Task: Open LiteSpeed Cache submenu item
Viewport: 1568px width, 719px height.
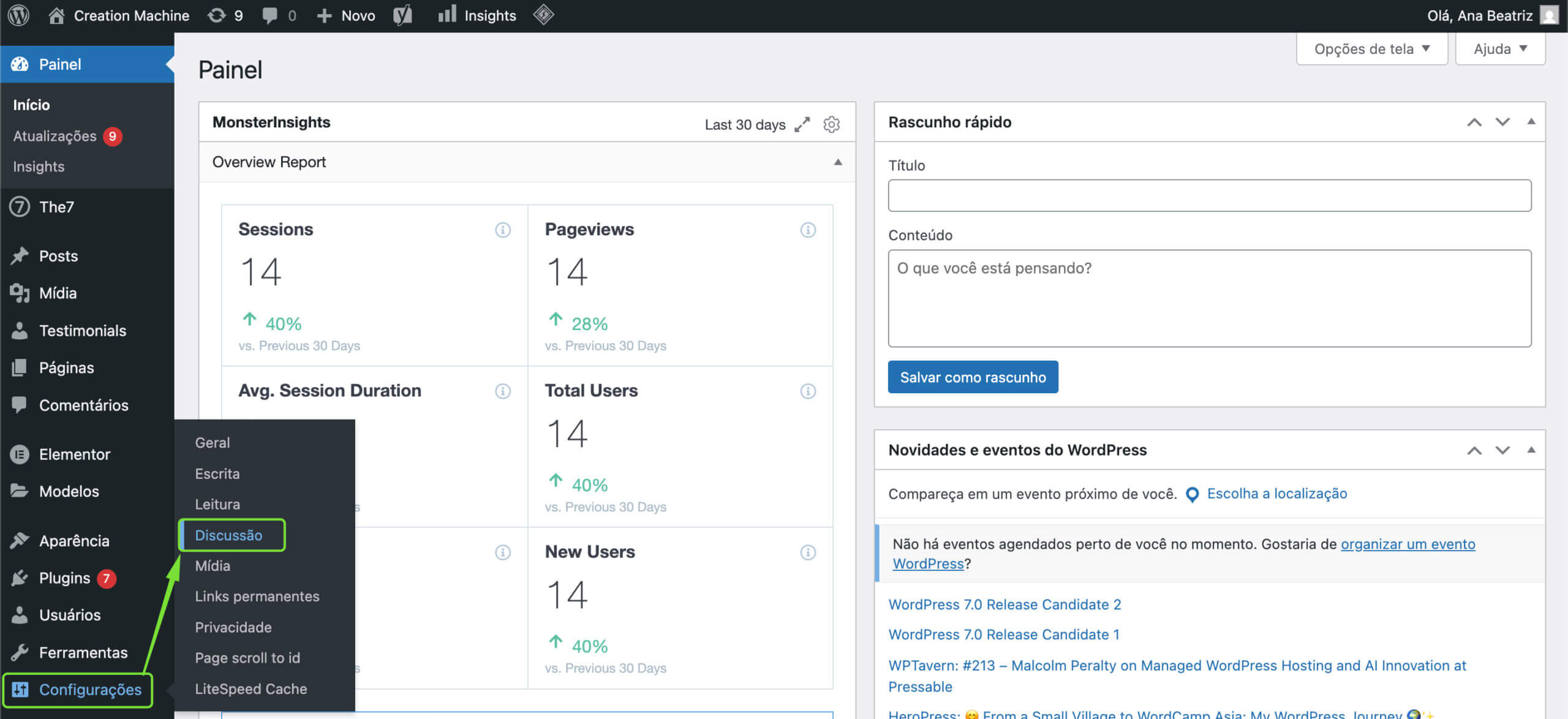Action: 251,689
